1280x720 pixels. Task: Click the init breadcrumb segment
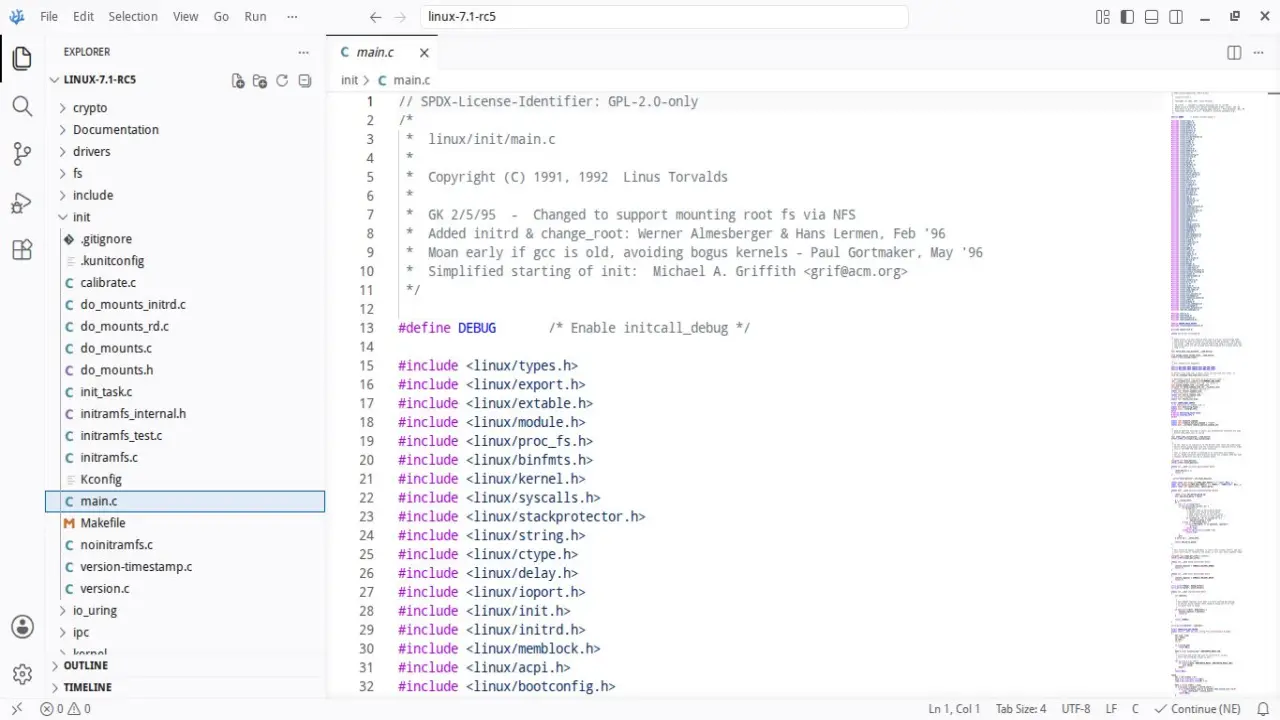point(349,80)
